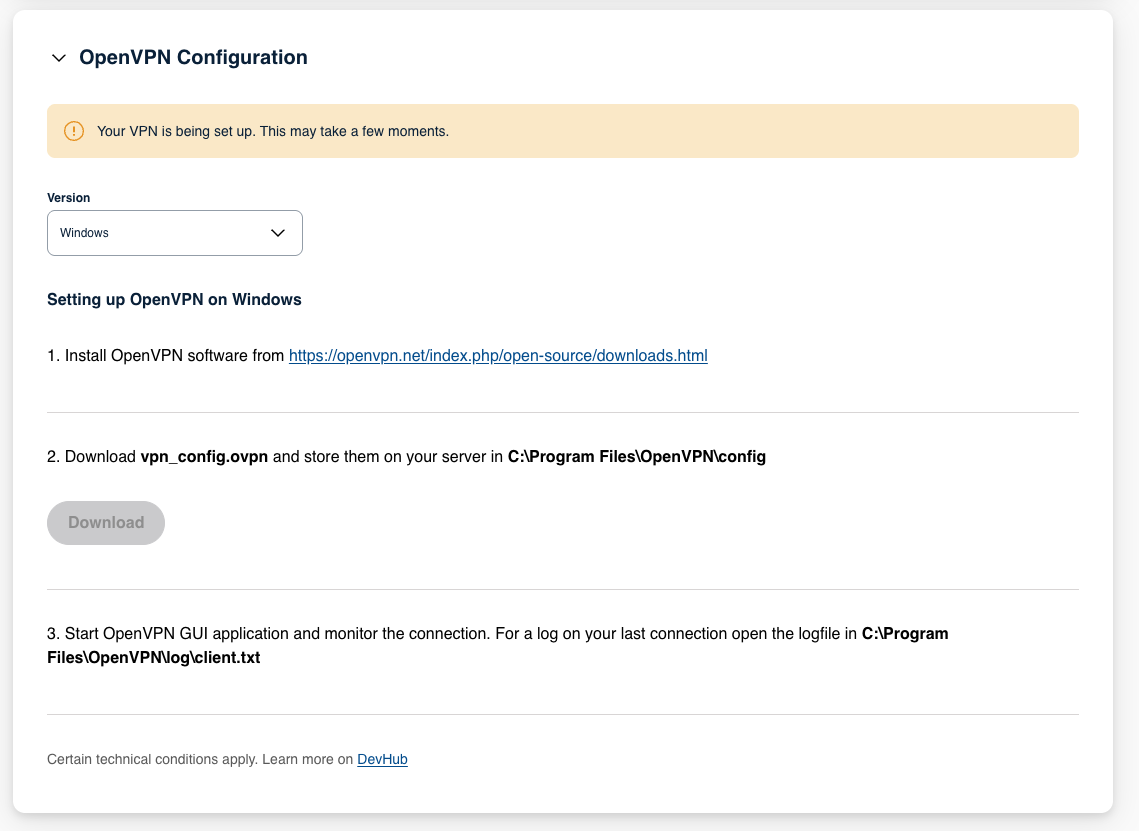Click the Setting up OpenVPN on Windows subheading

(174, 299)
